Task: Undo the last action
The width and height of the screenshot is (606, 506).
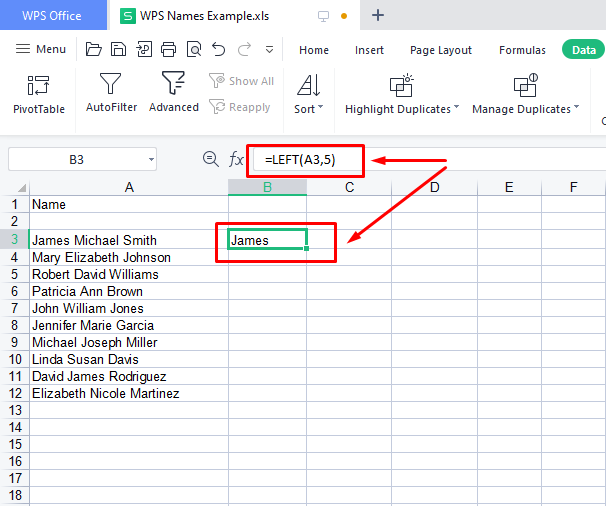Action: (218, 50)
